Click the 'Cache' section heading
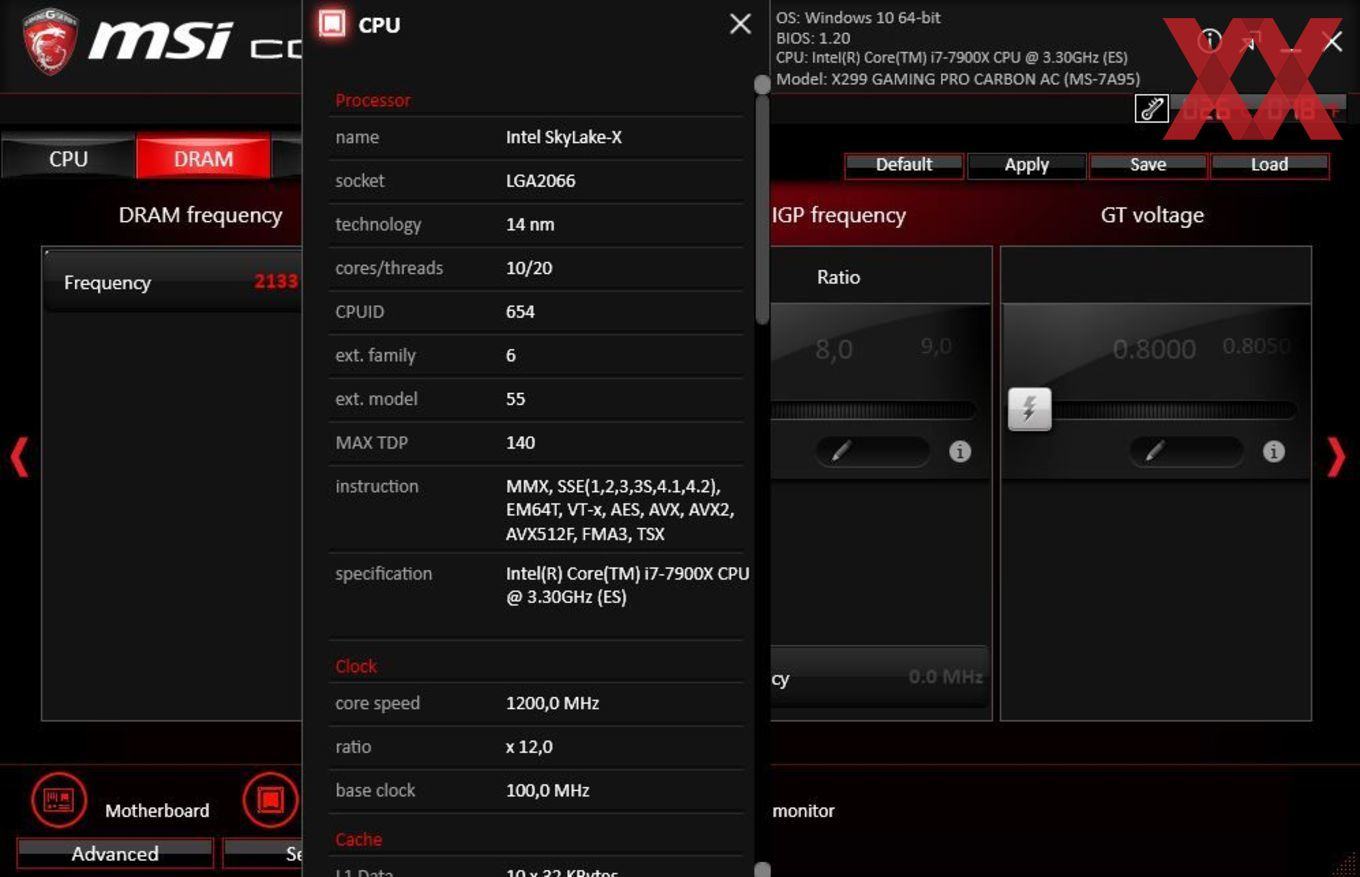The height and width of the screenshot is (877, 1360). [x=358, y=839]
